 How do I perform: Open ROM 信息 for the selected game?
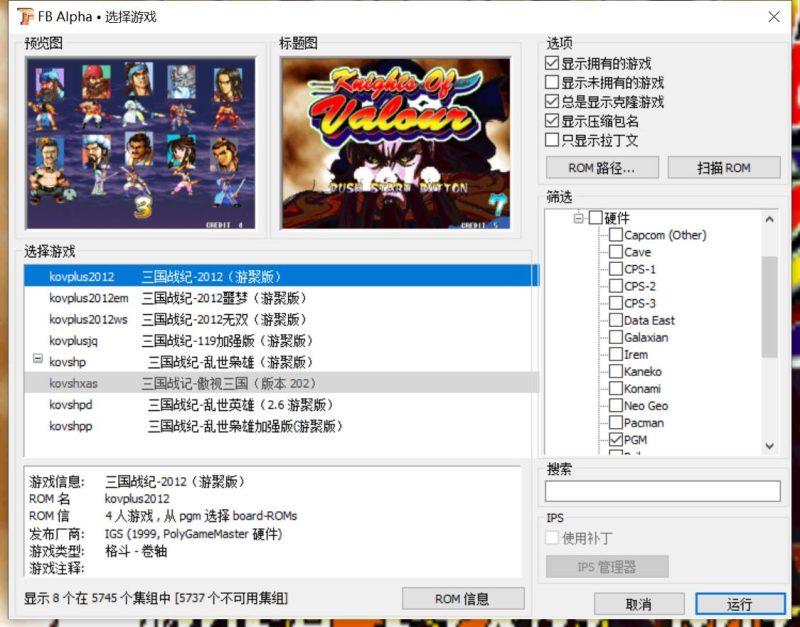tap(463, 599)
